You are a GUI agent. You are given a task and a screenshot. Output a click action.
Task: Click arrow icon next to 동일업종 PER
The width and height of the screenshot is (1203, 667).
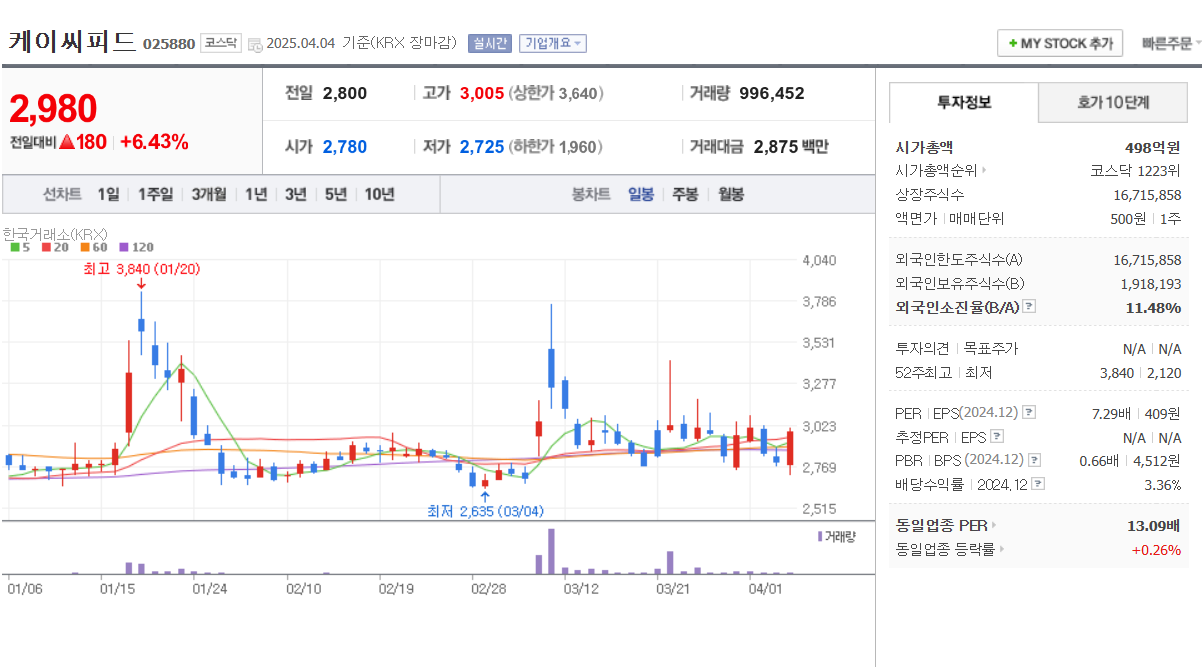click(993, 525)
